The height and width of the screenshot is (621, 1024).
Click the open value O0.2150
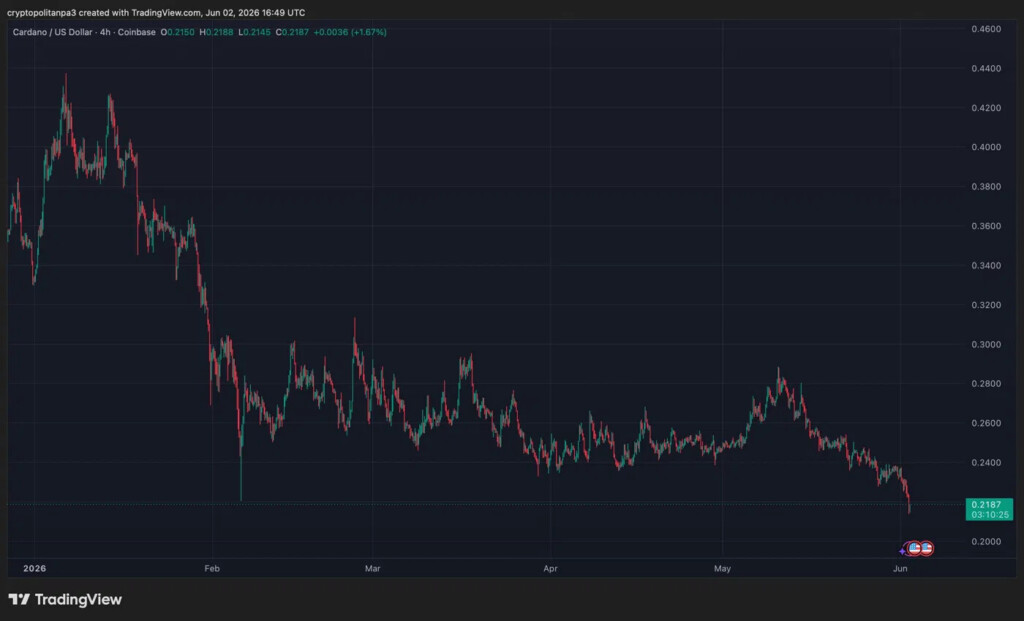[x=178, y=32]
